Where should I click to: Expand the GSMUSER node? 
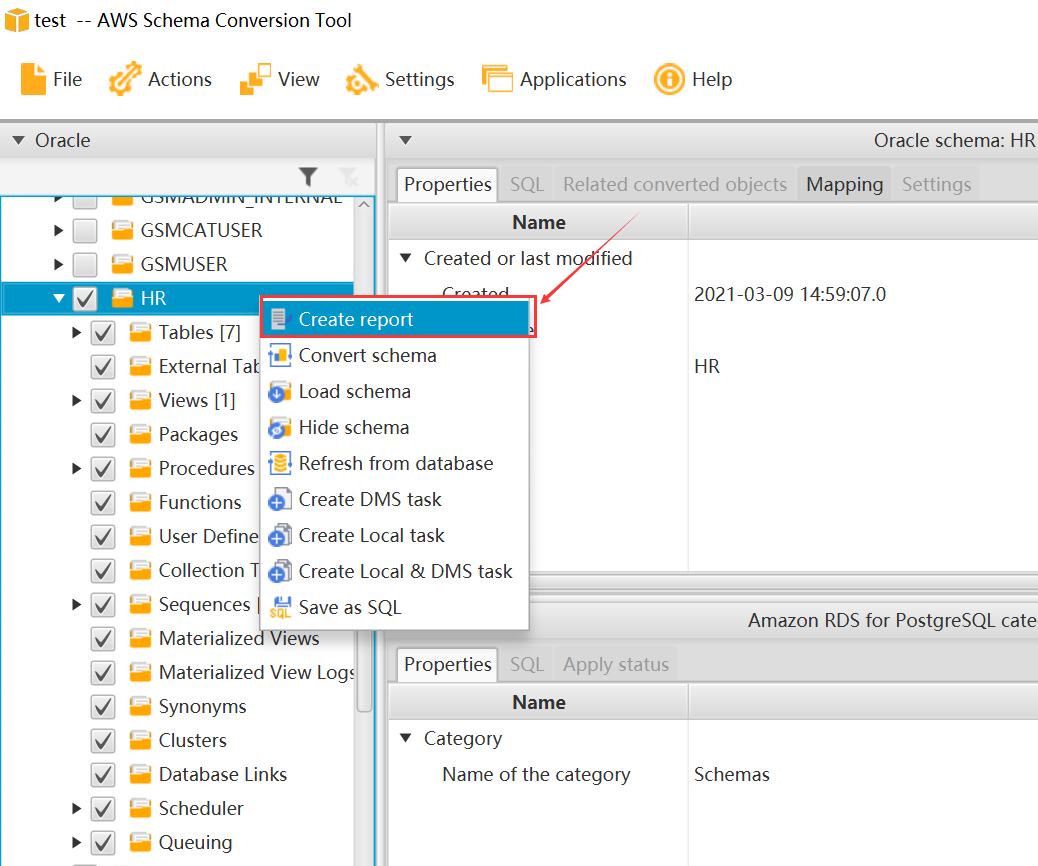click(x=58, y=264)
